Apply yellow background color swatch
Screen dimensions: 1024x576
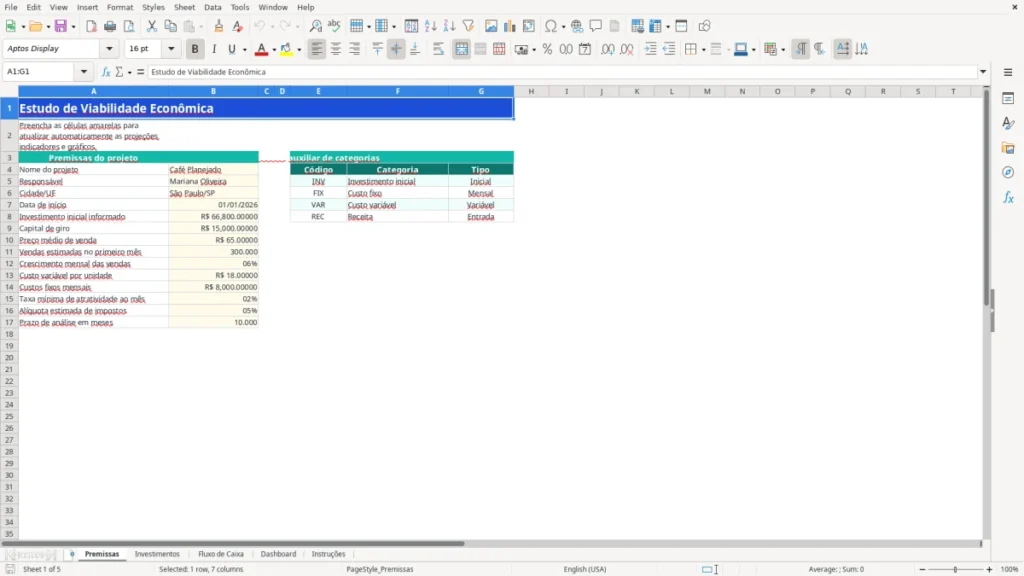(x=287, y=49)
